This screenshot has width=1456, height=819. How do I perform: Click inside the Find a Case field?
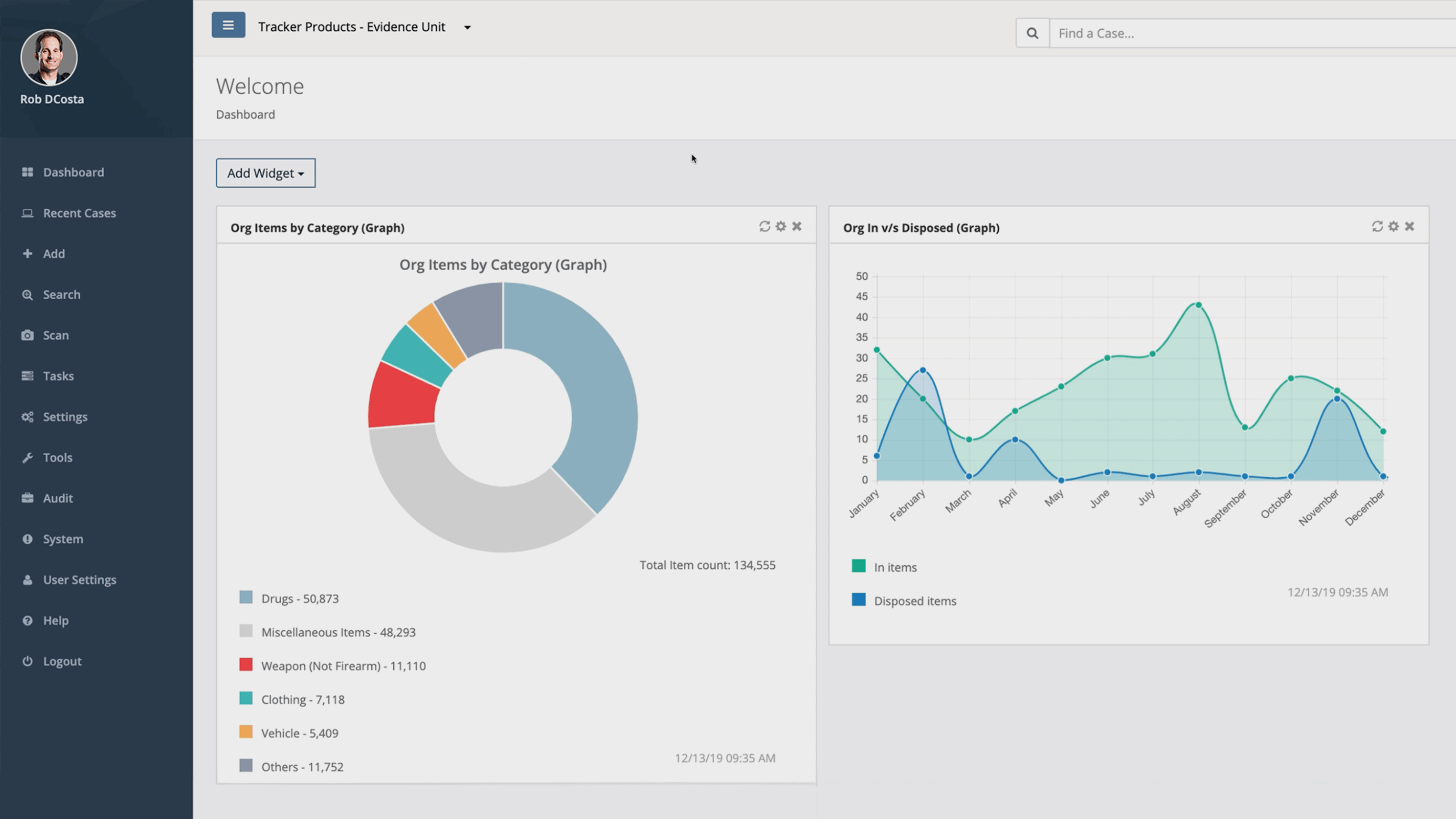click(x=1194, y=33)
